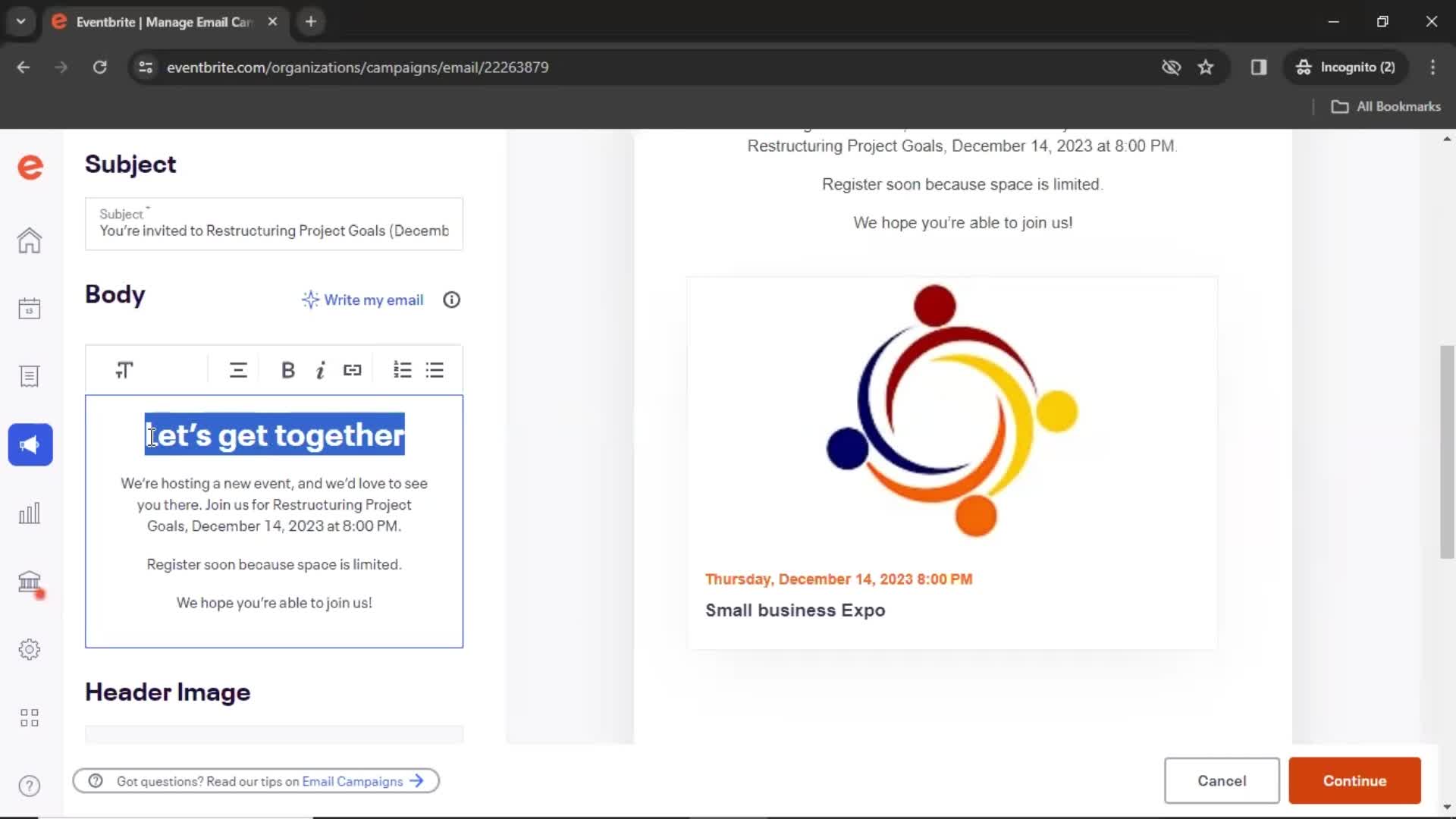Screen dimensions: 1456x819
Task: Open the Apps grid sidebar icon
Action: pyautogui.click(x=30, y=717)
